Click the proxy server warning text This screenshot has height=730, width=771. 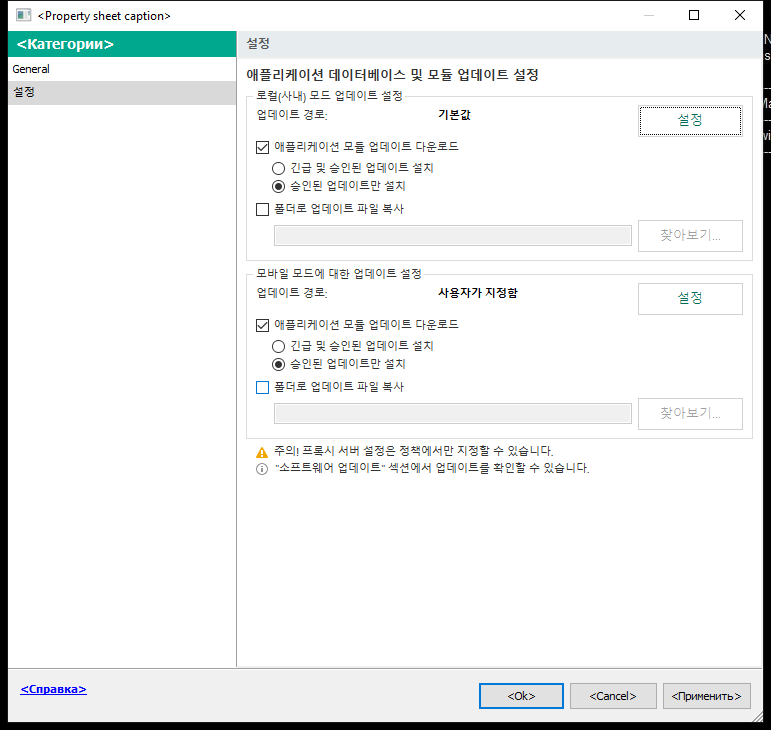tap(414, 451)
